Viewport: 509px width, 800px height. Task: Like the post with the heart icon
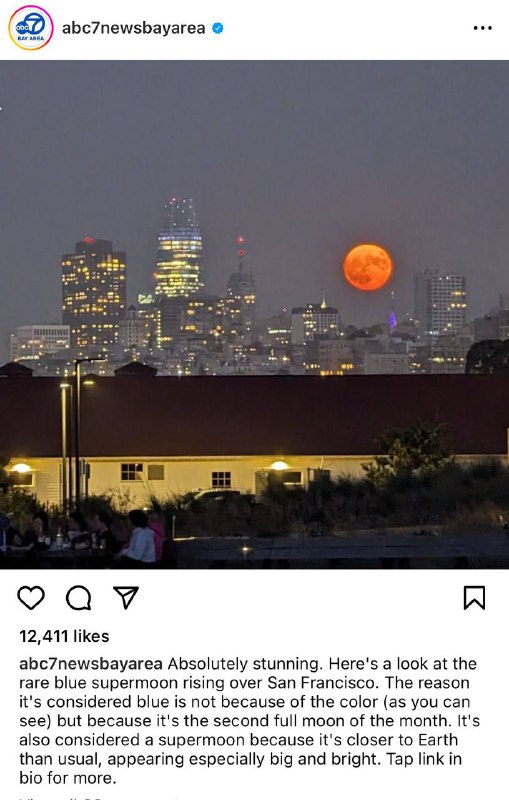pyautogui.click(x=31, y=597)
